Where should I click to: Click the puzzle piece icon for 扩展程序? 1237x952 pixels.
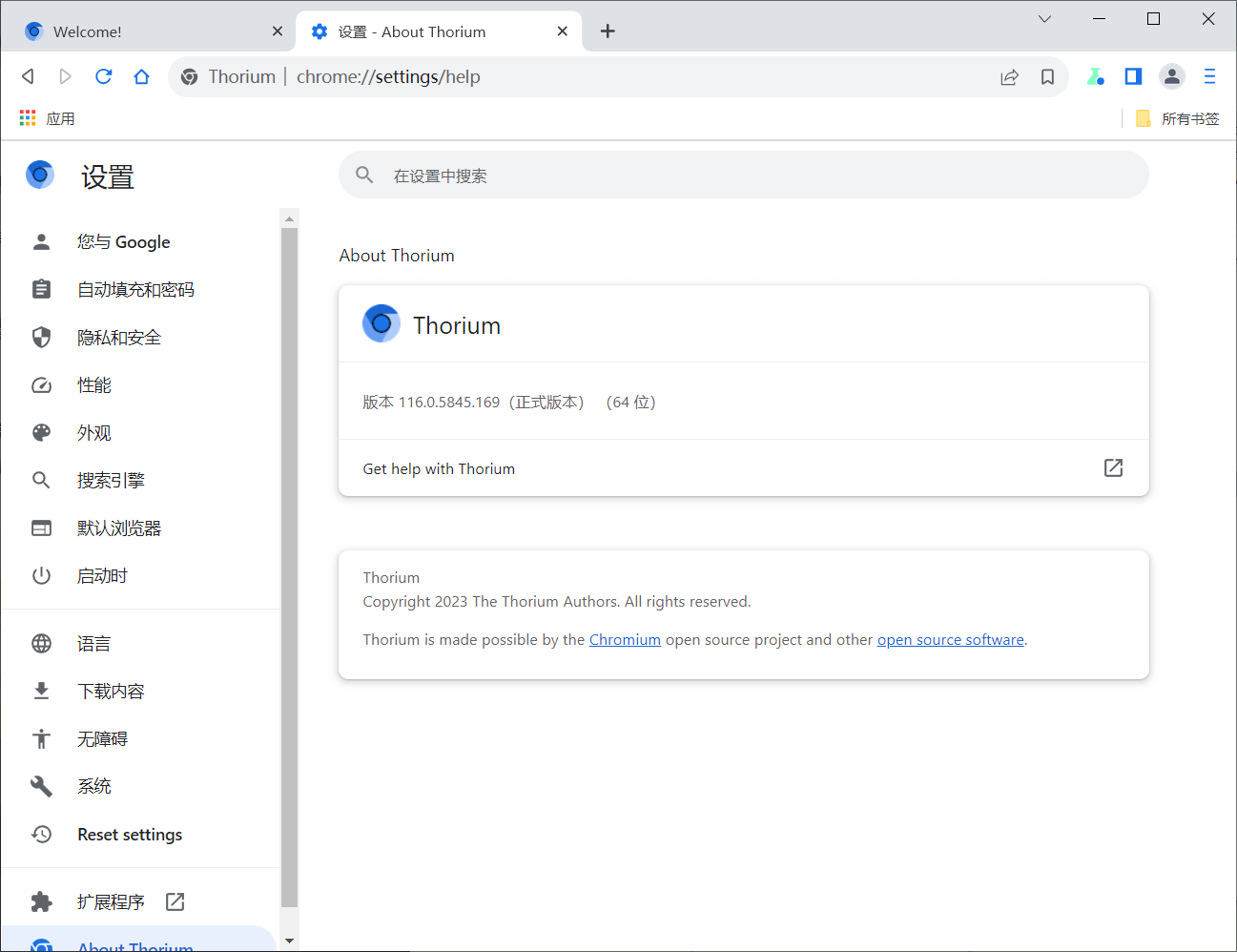41,901
